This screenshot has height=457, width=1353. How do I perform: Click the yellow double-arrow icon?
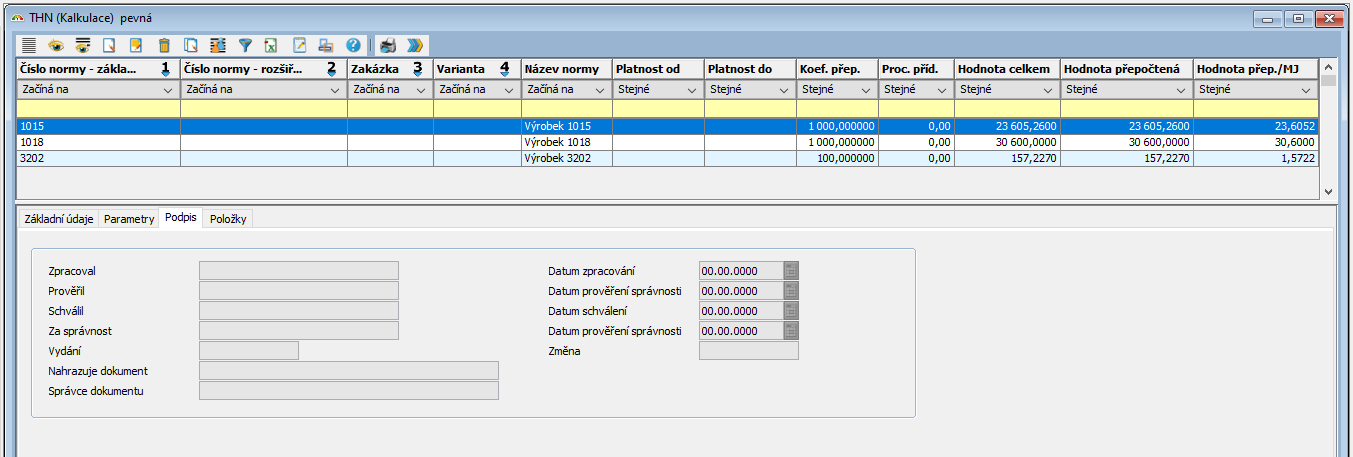tap(415, 45)
